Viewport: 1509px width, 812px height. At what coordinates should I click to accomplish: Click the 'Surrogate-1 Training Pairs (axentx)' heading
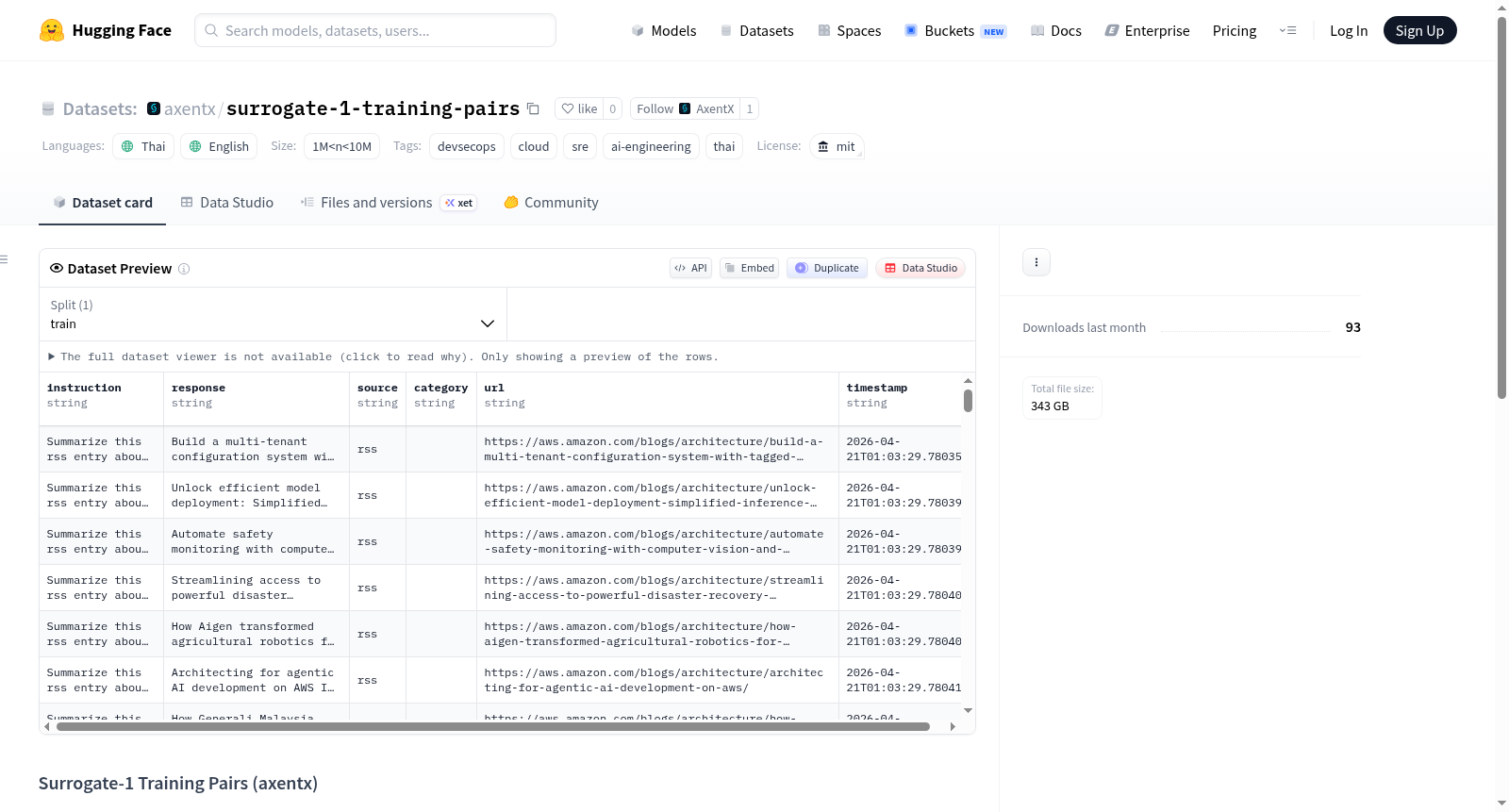178,783
